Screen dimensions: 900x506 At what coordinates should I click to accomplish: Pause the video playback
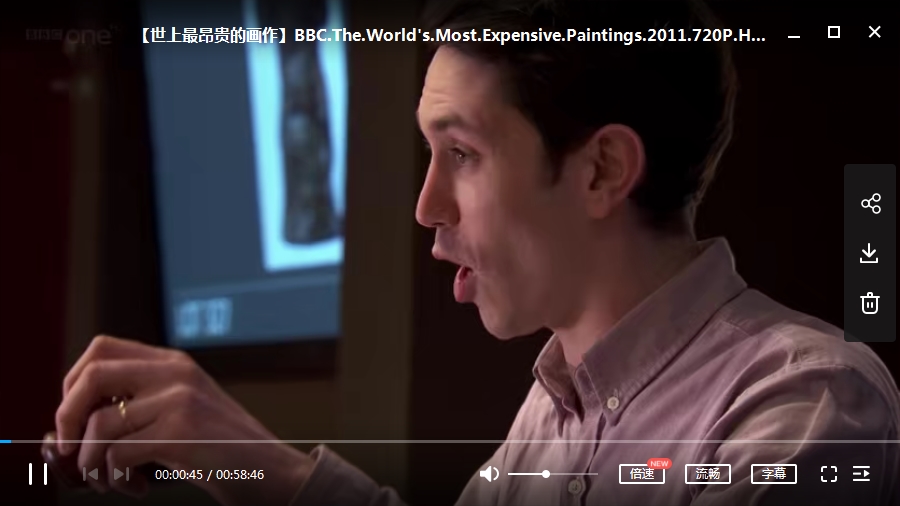click(38, 474)
